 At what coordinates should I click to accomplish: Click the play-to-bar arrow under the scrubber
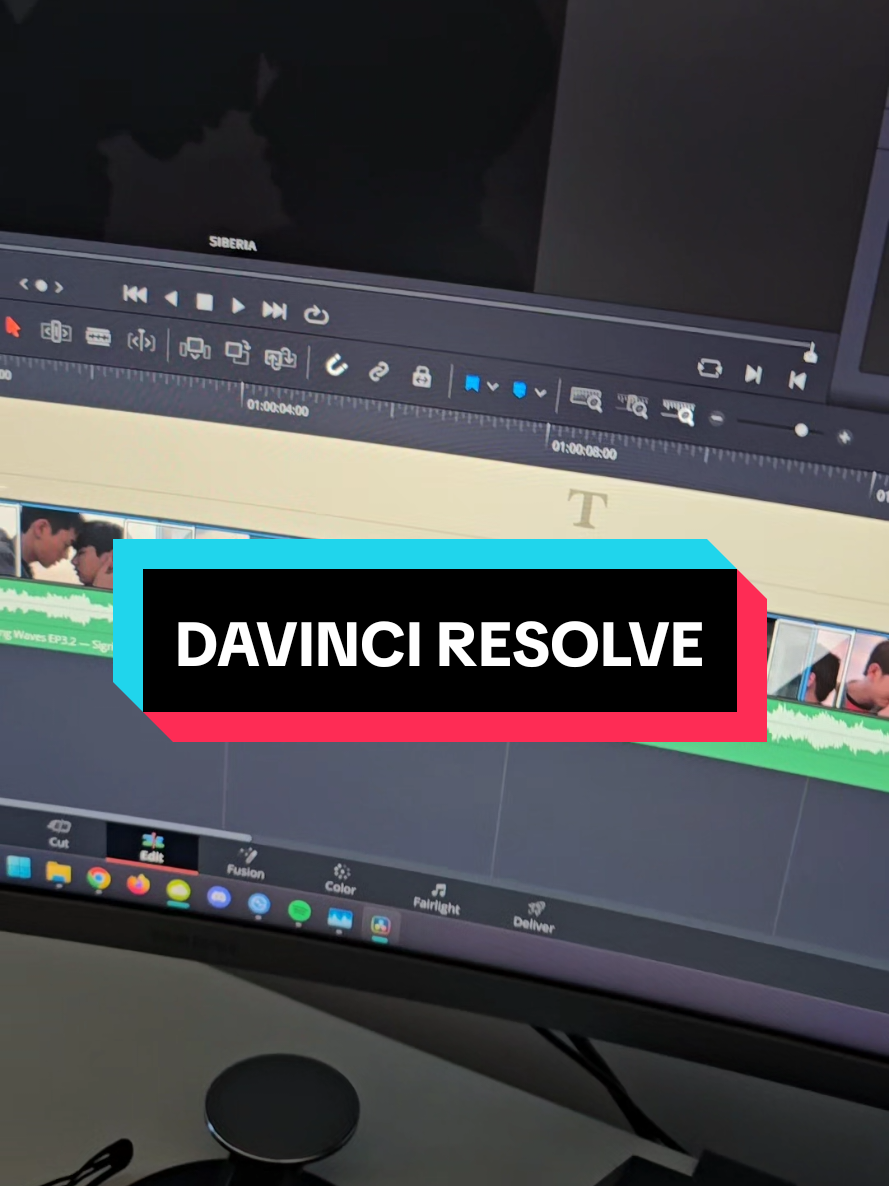753,374
